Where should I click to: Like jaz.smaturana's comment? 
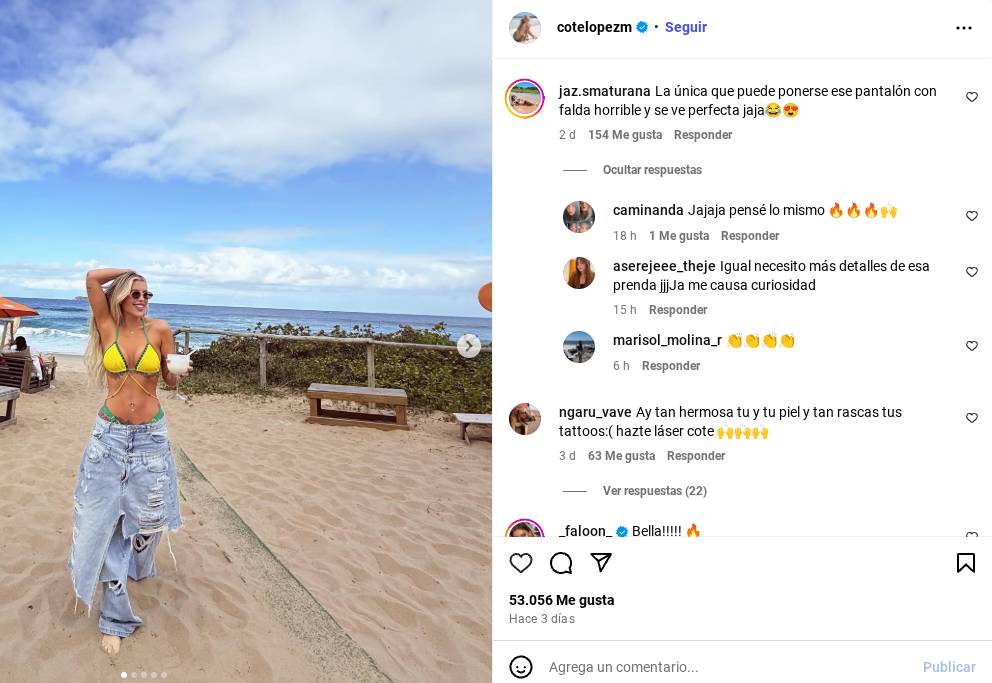click(x=972, y=97)
